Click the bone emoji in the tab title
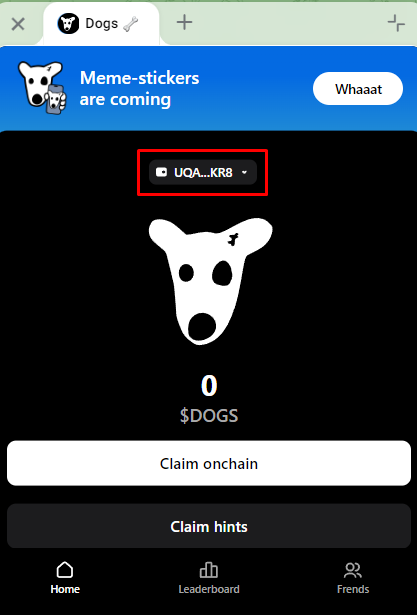417x615 pixels. tap(130, 24)
